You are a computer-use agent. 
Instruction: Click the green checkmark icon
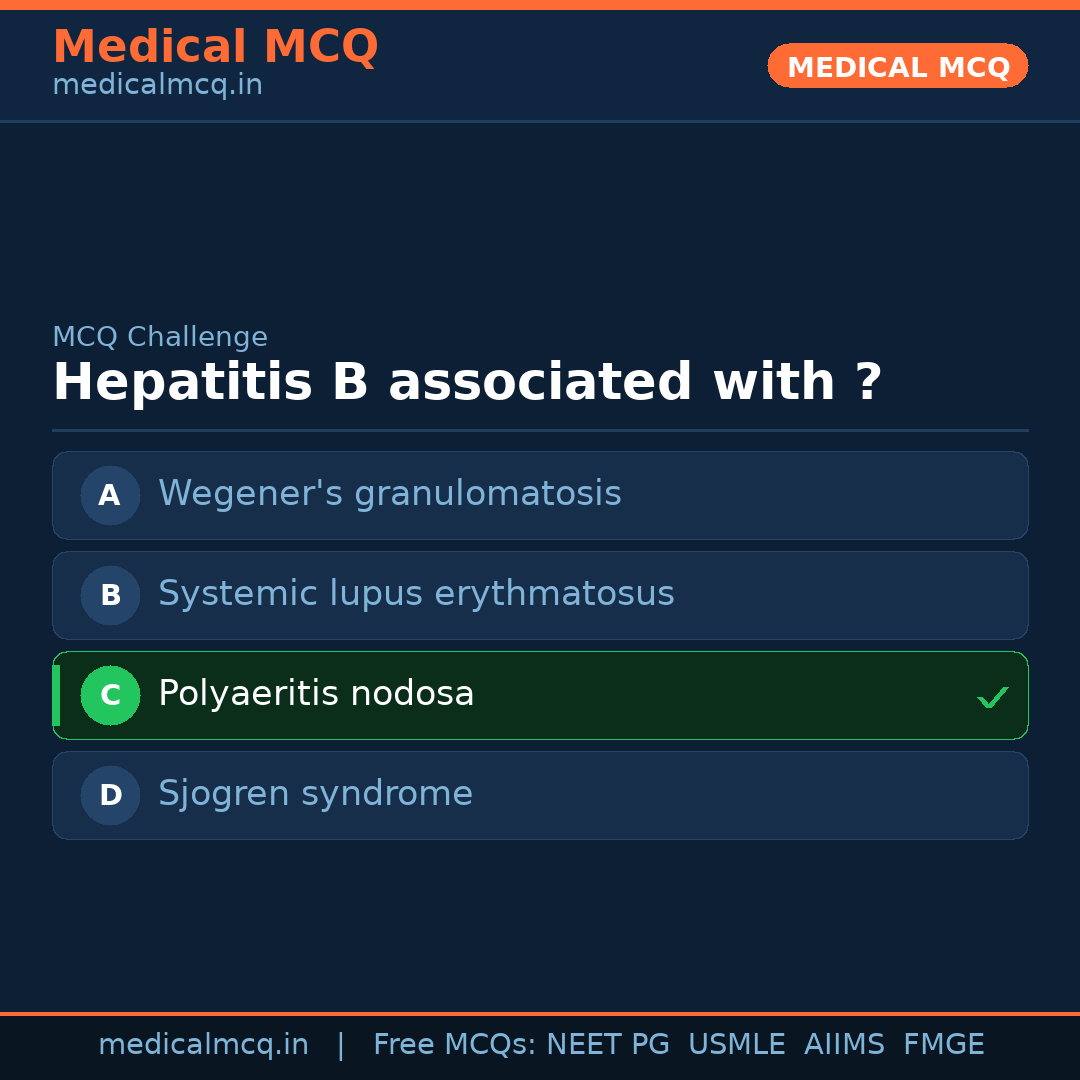coord(992,697)
